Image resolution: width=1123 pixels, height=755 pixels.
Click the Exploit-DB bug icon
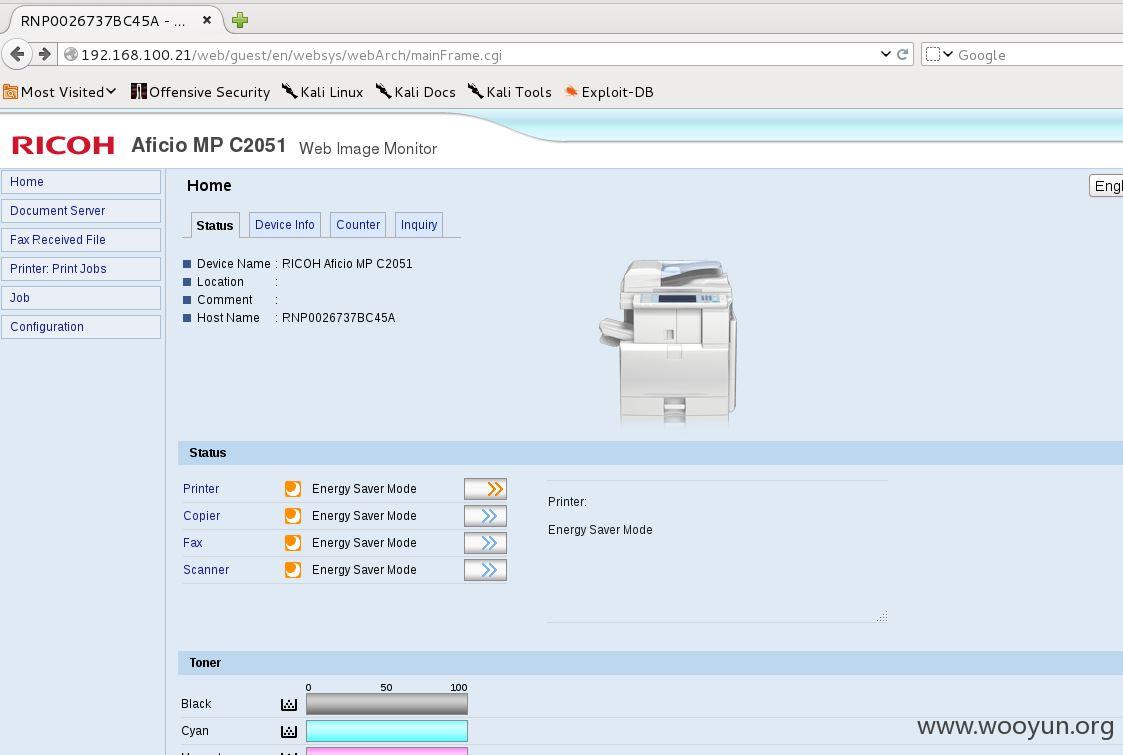571,92
